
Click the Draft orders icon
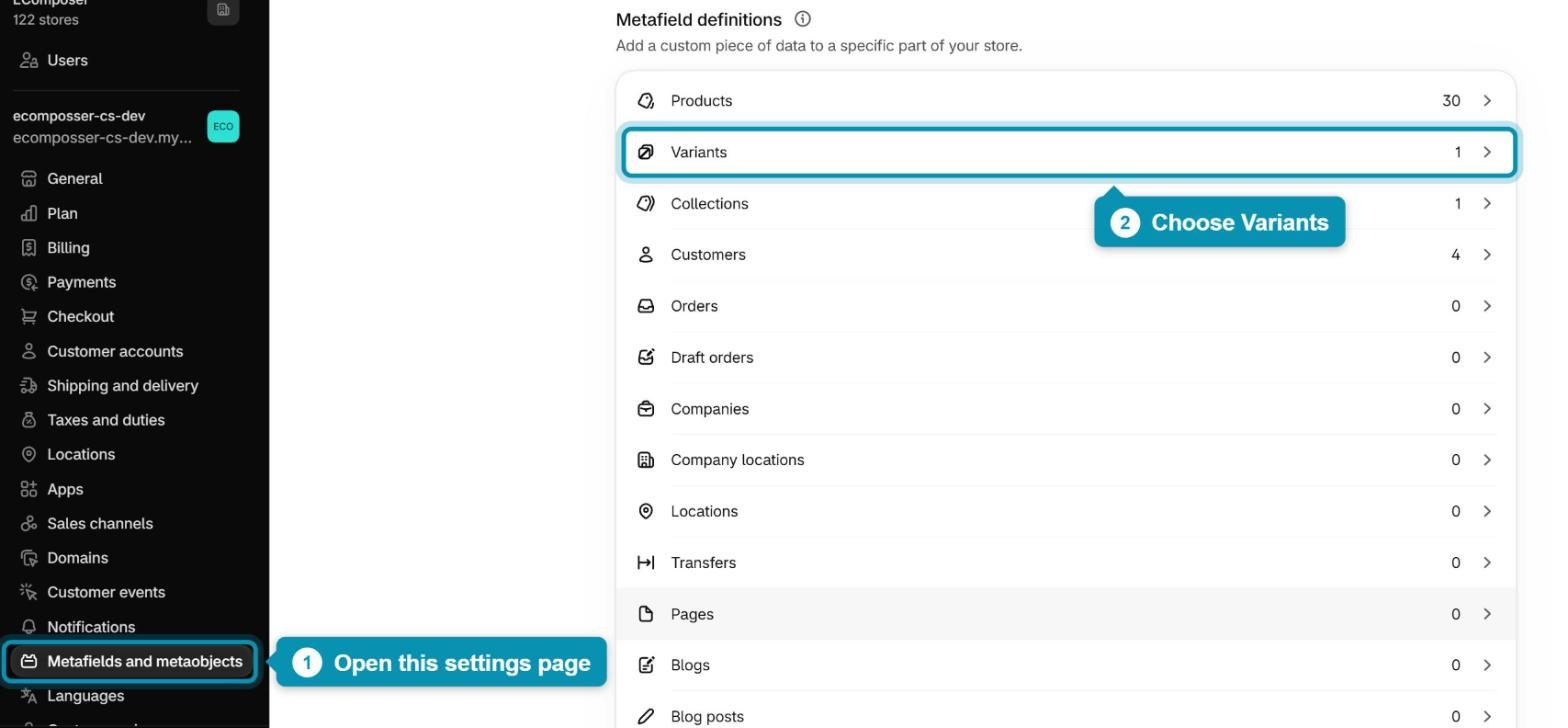(646, 357)
